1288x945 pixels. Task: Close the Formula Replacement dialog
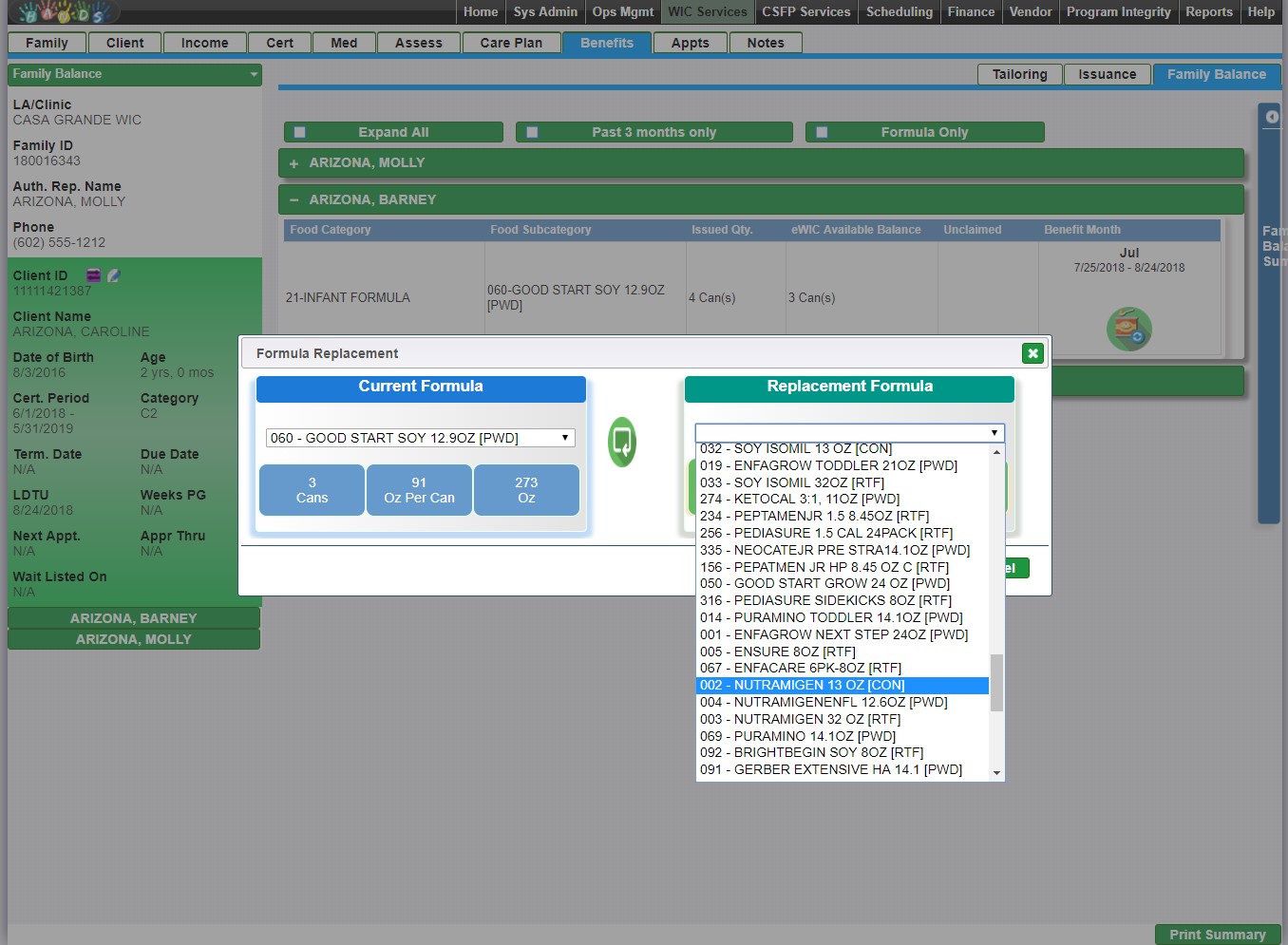tap(1032, 353)
